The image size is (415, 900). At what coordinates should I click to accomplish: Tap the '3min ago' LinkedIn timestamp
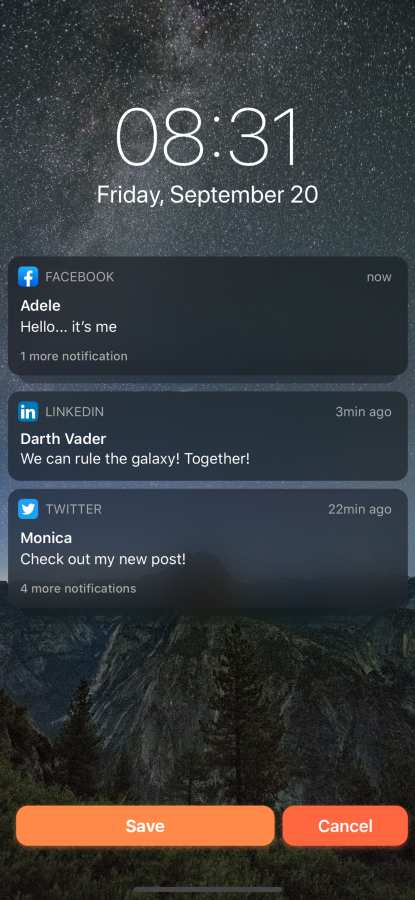tap(363, 412)
